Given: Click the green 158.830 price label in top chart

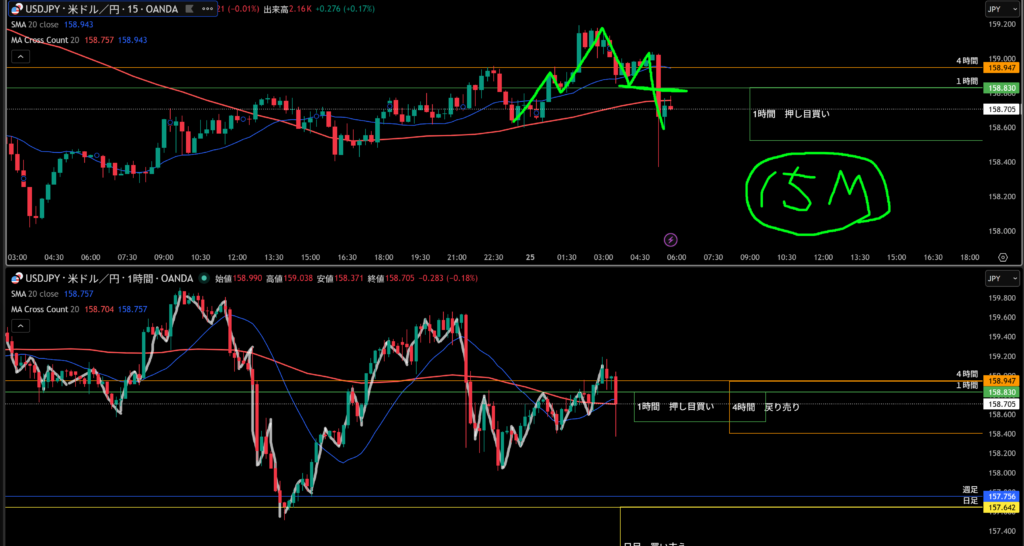Looking at the screenshot, I should [1001, 88].
